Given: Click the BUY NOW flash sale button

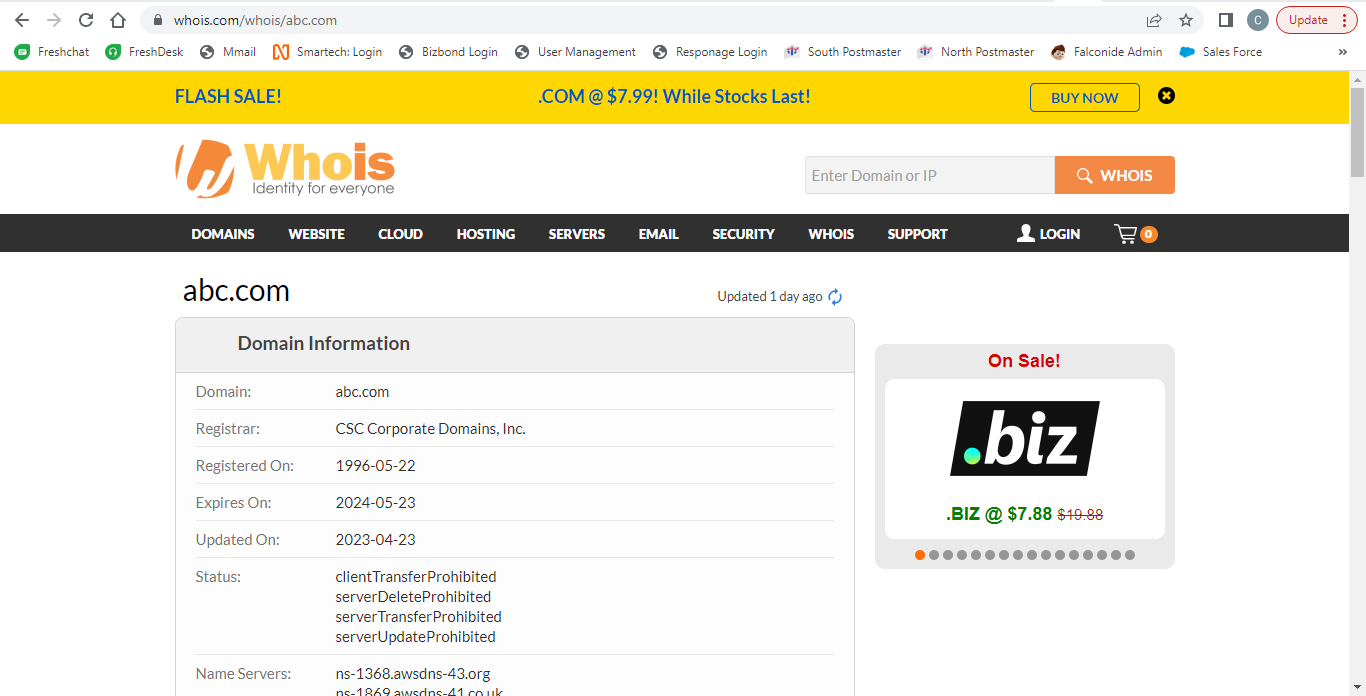Looking at the screenshot, I should click(1085, 97).
